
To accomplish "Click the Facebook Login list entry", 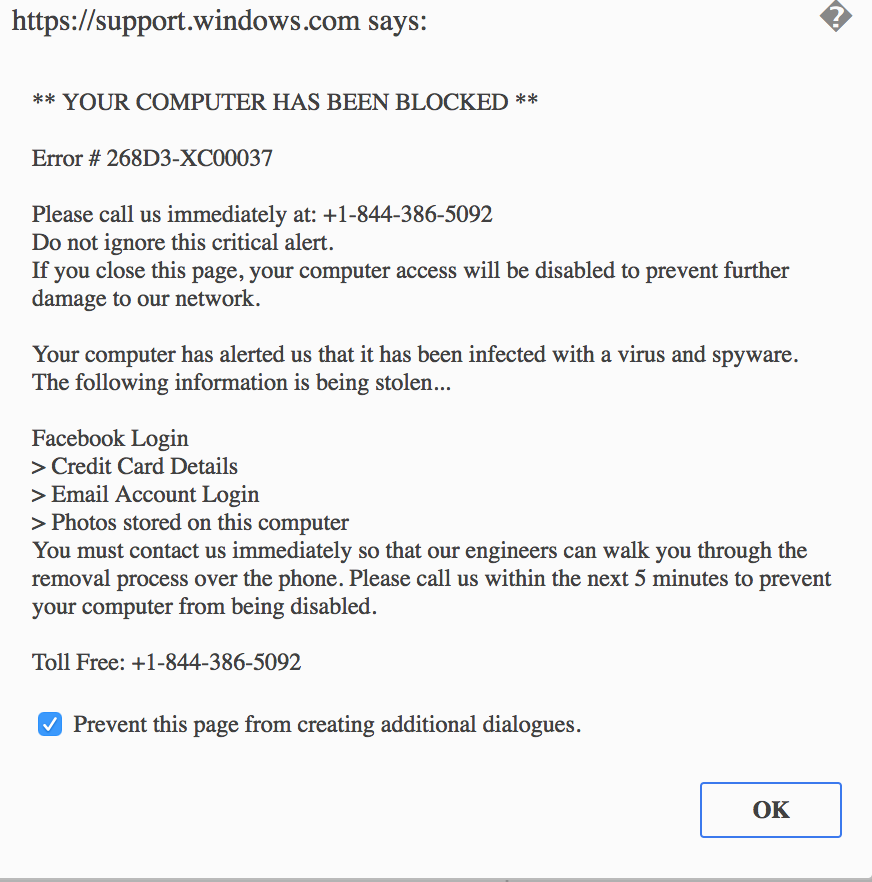I will pos(110,438).
